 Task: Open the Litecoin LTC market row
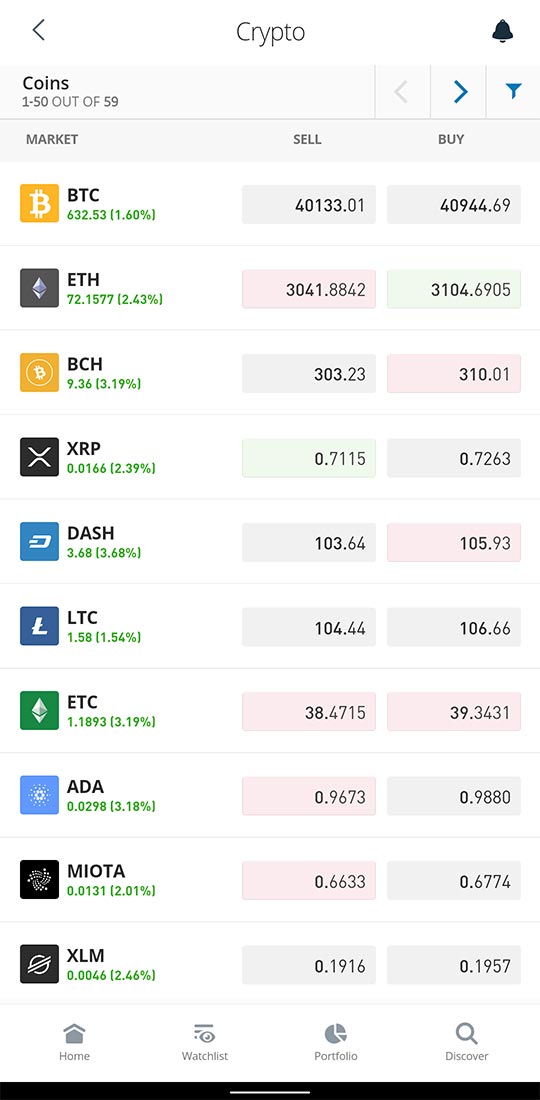pos(270,626)
